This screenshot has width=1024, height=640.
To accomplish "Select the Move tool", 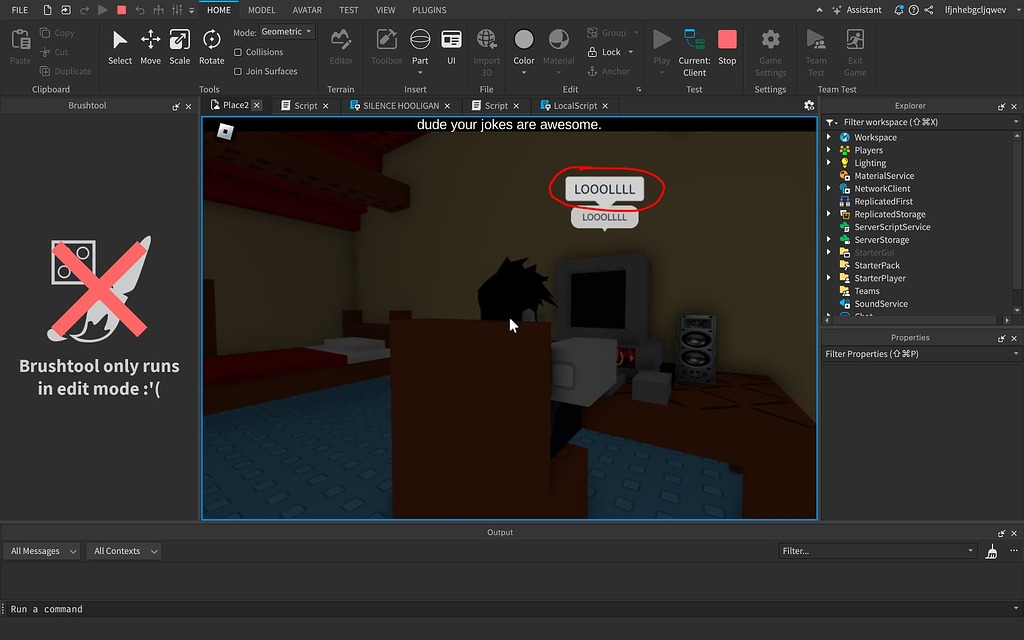I will coord(150,47).
